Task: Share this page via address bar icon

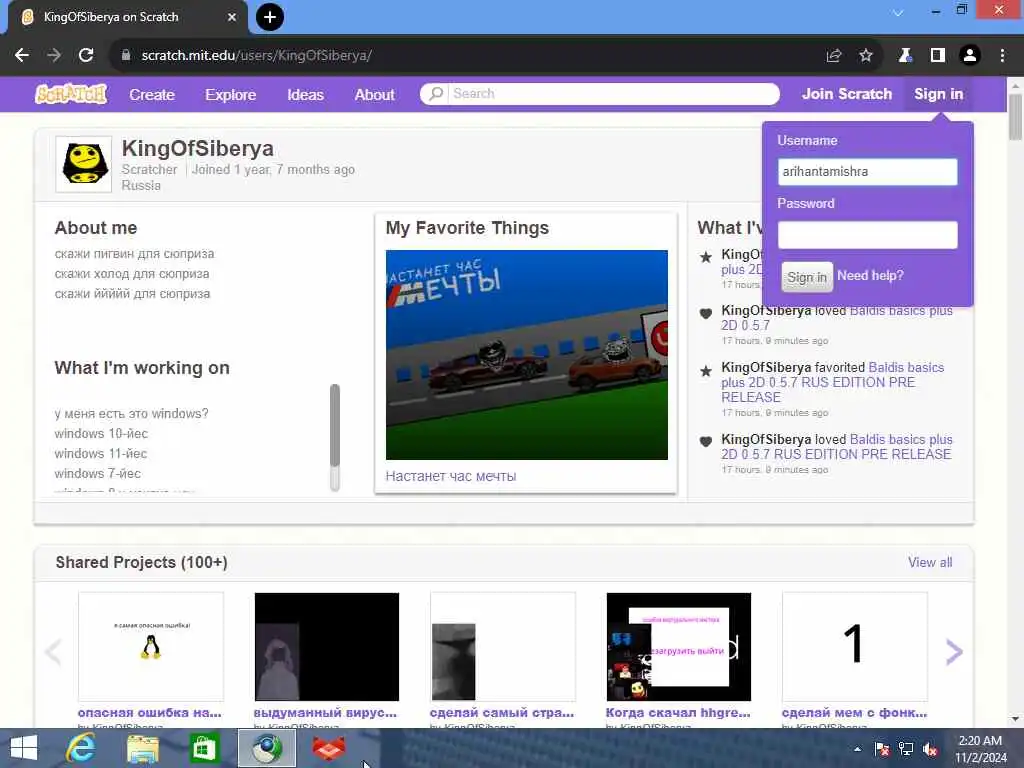Action: [834, 56]
